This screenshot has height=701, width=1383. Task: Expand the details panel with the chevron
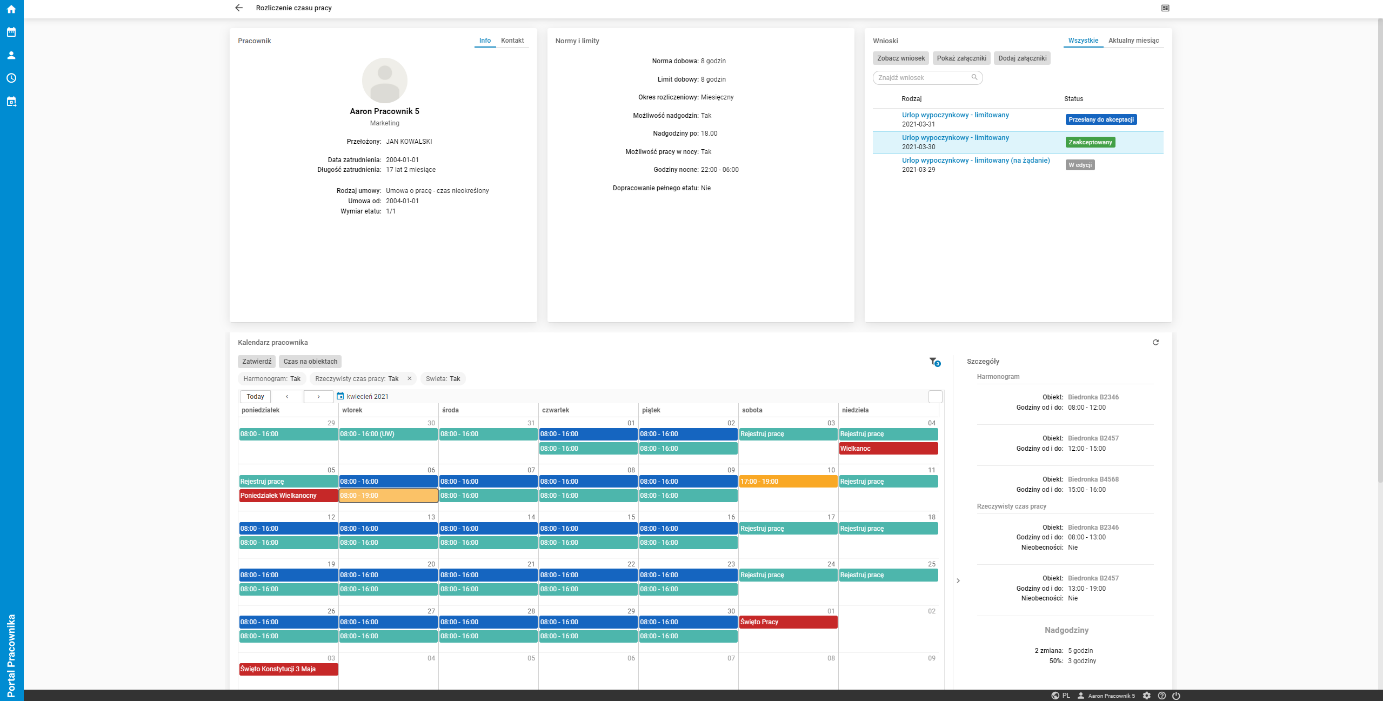pyautogui.click(x=958, y=580)
